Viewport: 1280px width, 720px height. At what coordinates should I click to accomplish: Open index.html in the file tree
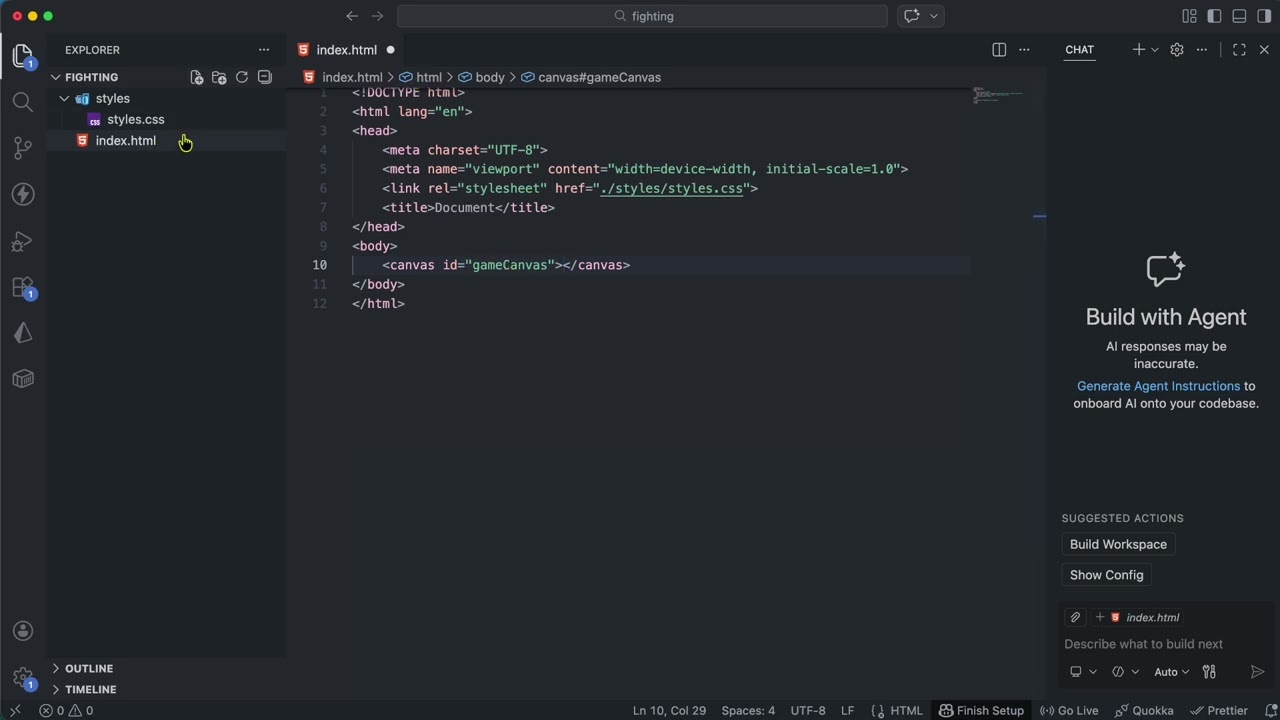point(126,141)
